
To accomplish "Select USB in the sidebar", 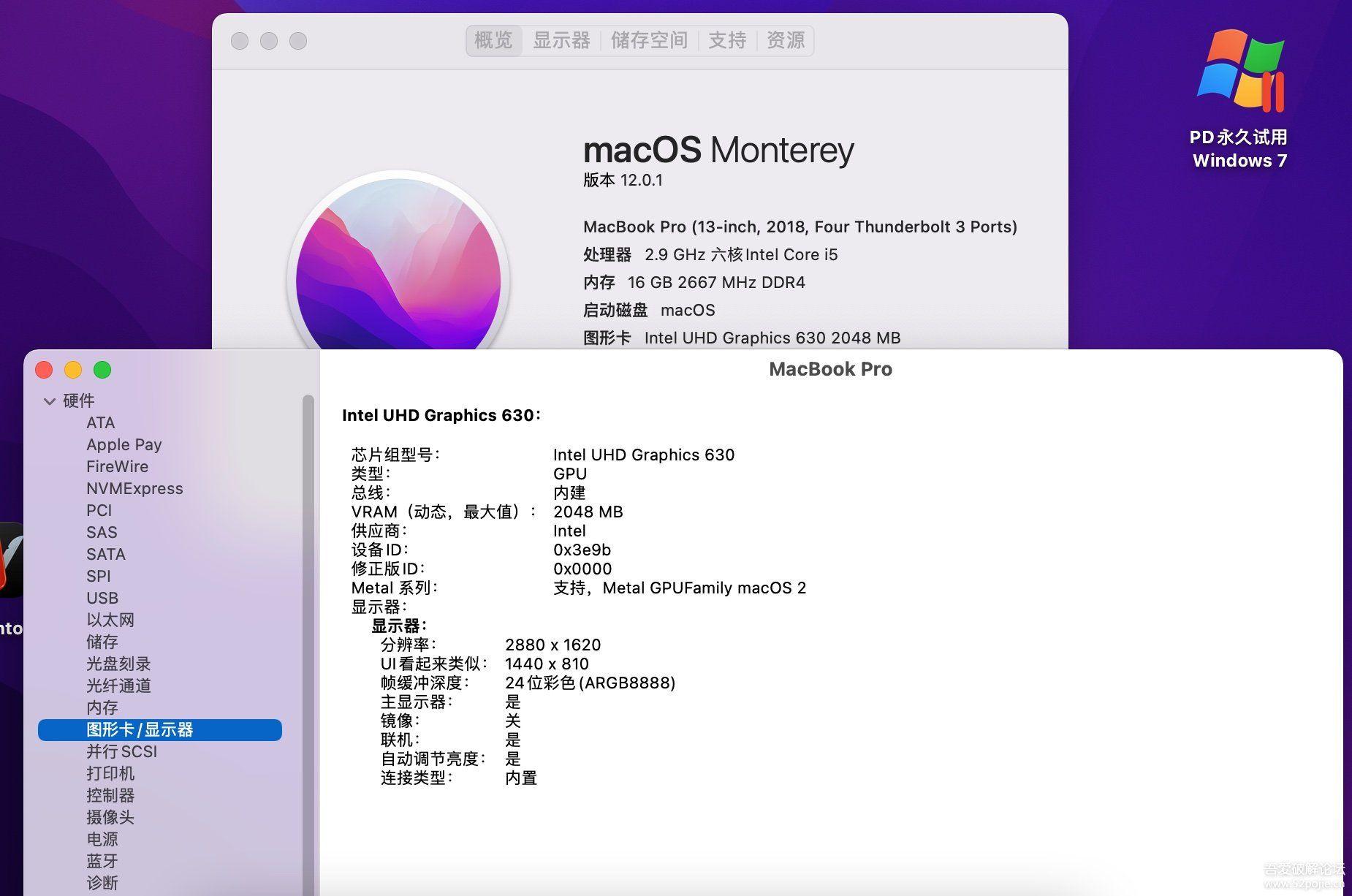I will click(102, 598).
